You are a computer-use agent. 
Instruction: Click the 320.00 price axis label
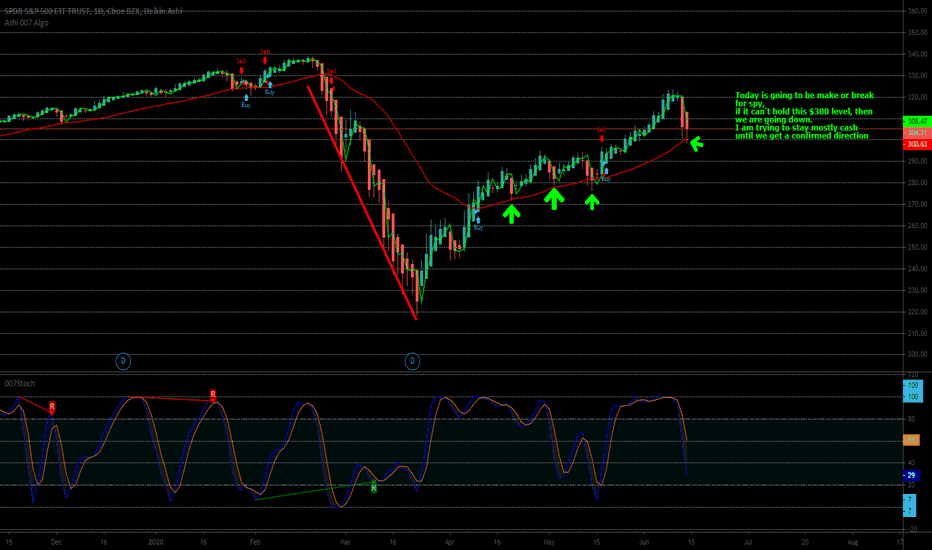(x=917, y=97)
